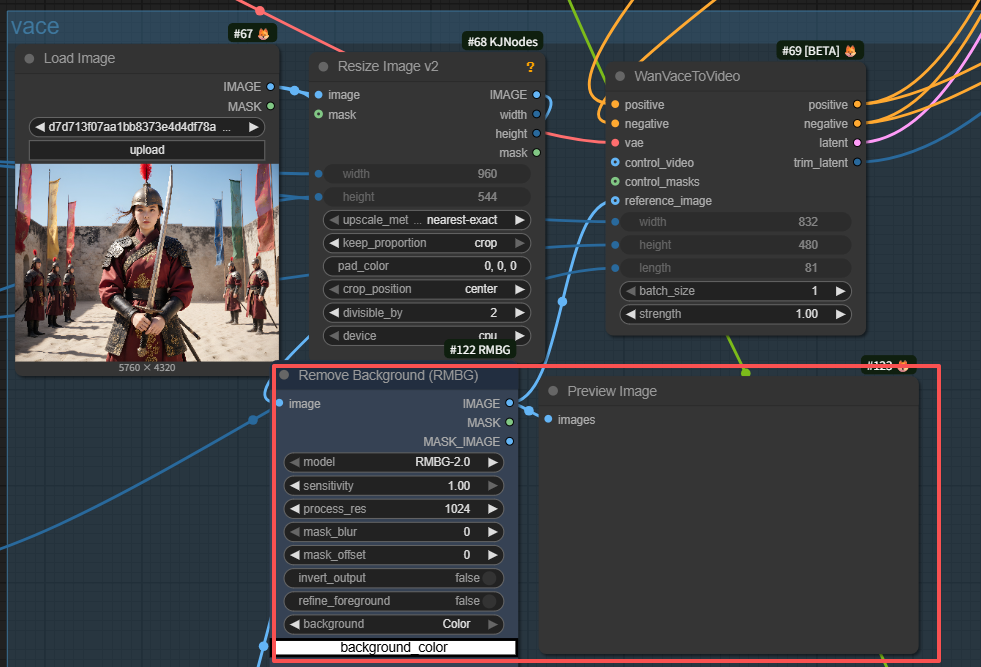Toggle refine_foreground in RMBG node
Image resolution: width=981 pixels, height=667 pixels.
pos(394,601)
